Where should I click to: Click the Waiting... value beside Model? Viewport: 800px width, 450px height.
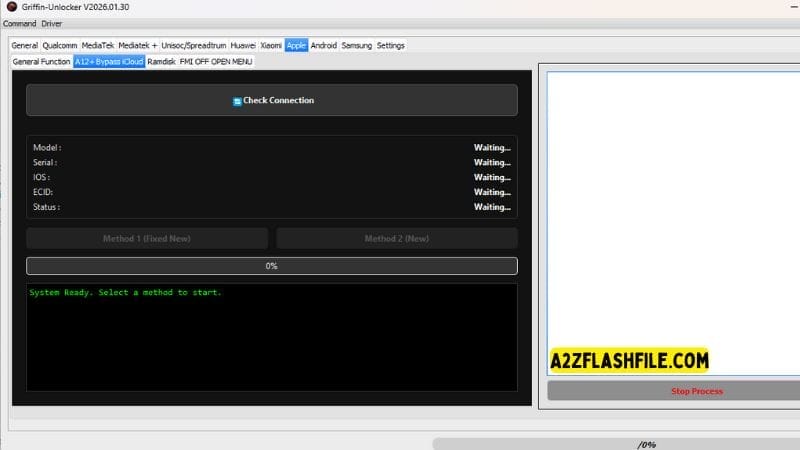(492, 147)
